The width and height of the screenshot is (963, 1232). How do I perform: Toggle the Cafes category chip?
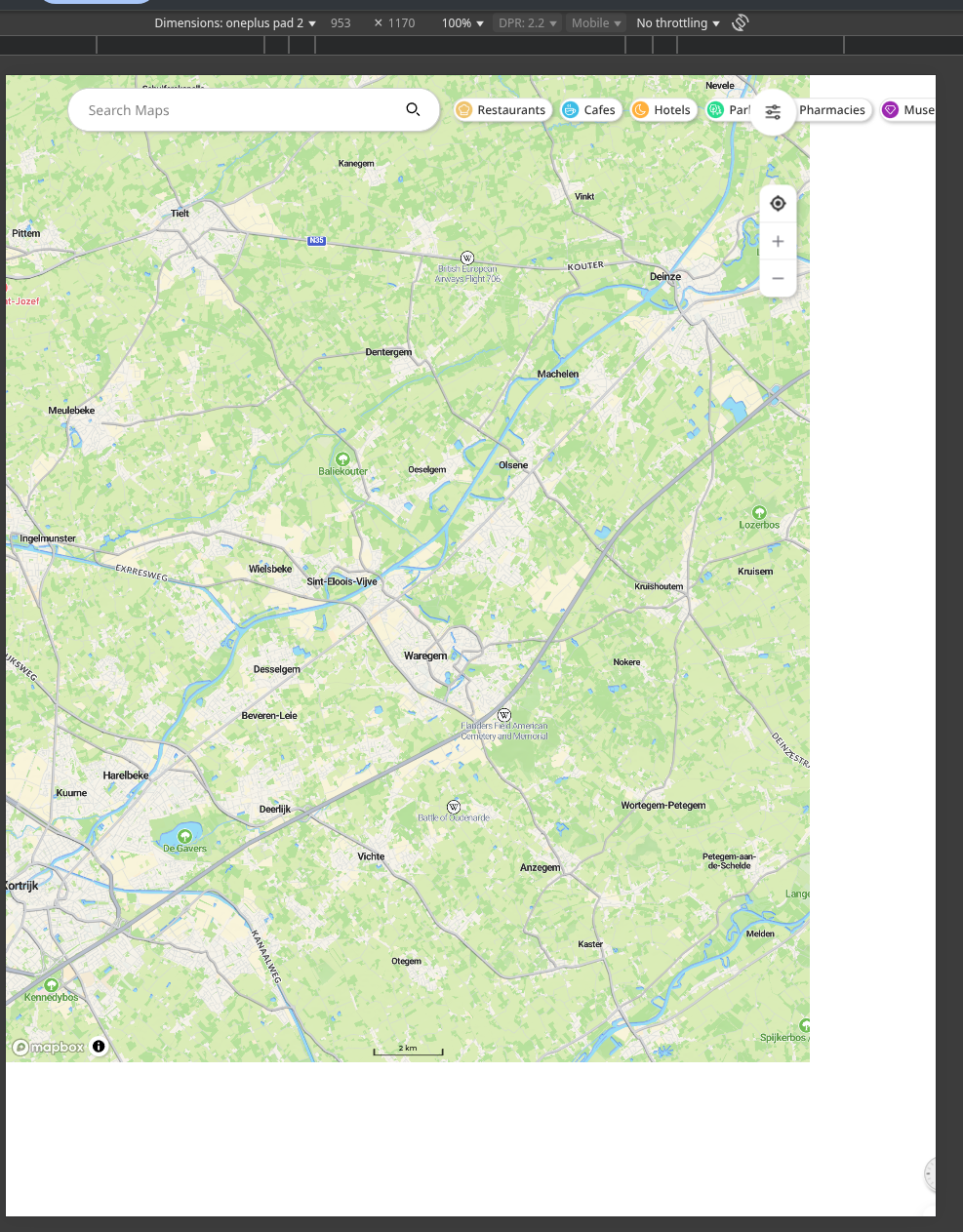tap(589, 110)
